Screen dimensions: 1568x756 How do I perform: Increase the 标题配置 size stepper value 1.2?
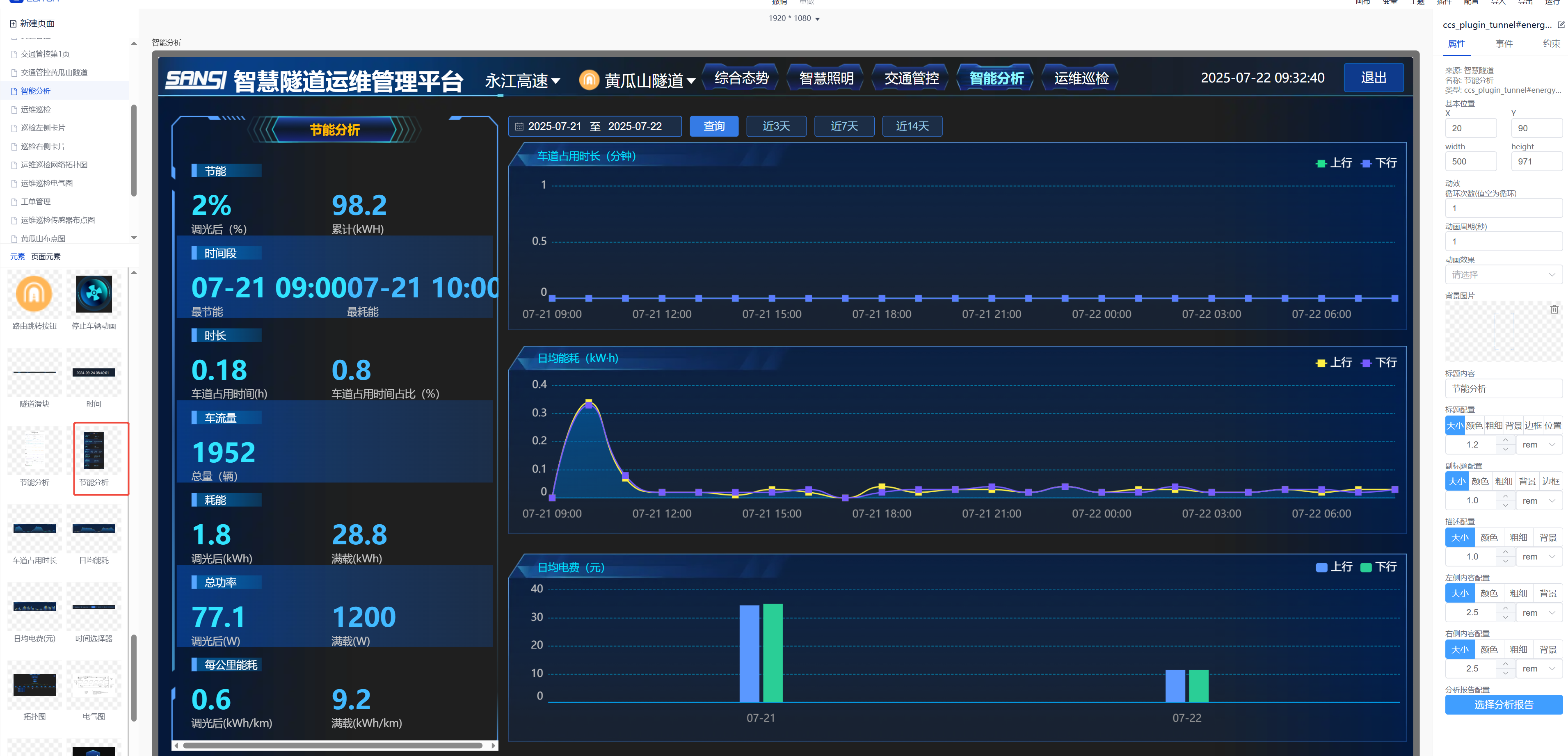tap(1505, 440)
